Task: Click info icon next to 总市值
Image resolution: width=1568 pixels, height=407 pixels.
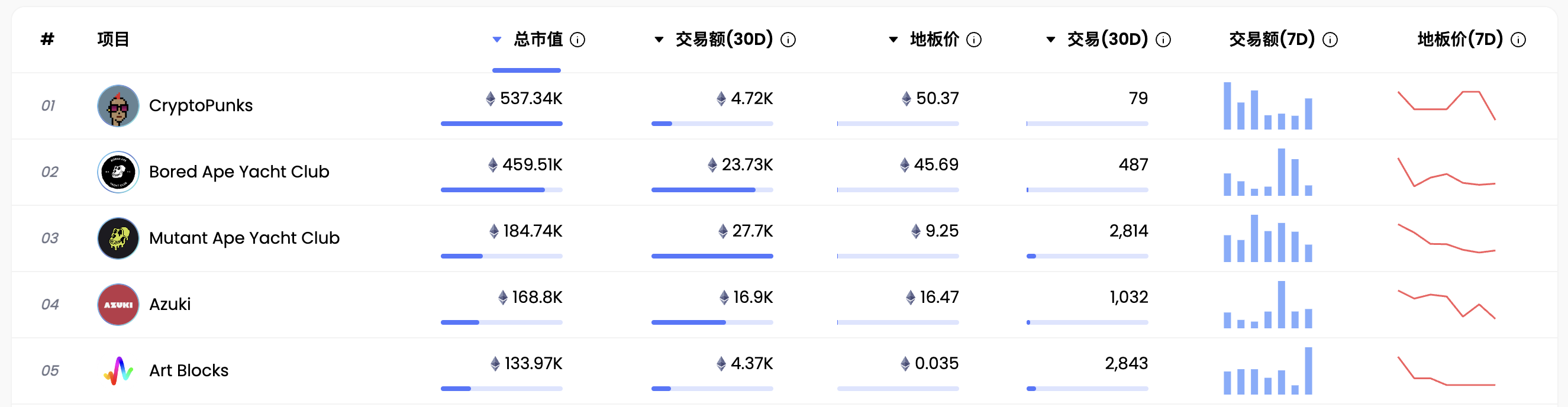Action: 577,40
